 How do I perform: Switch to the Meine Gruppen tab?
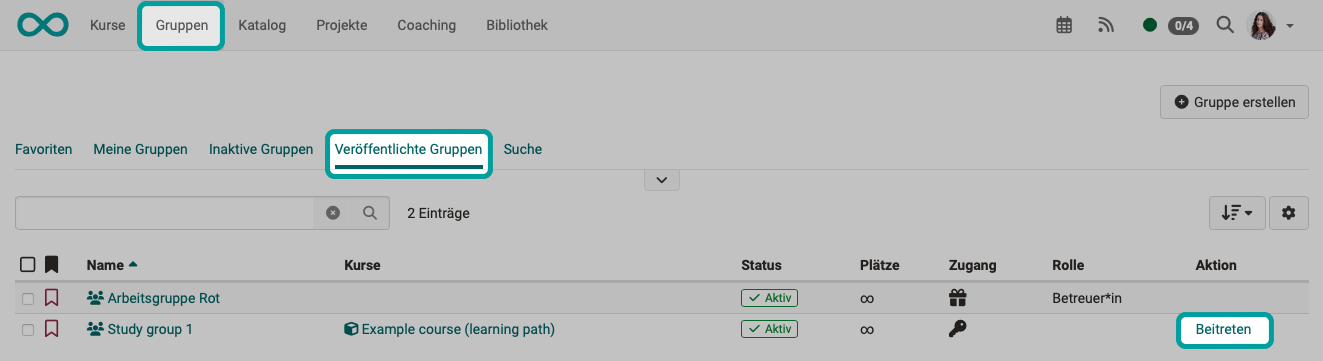[x=140, y=149]
